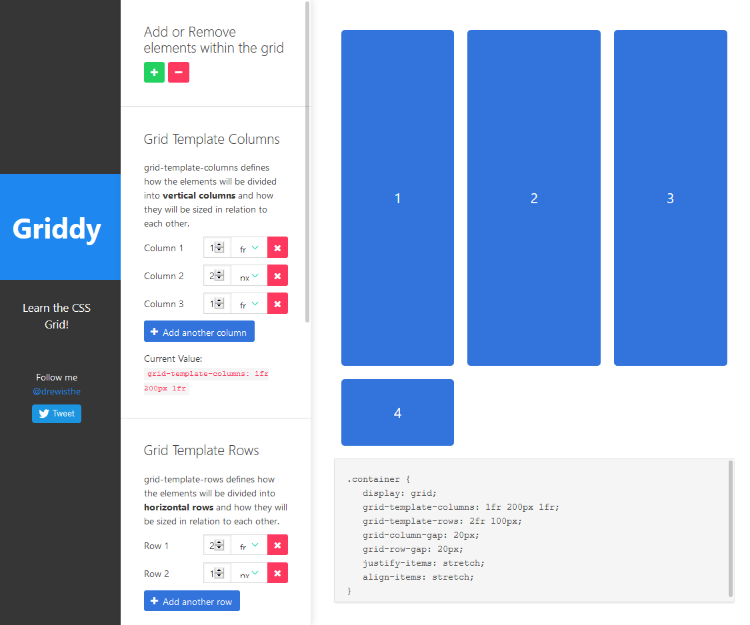Screen dimensions: 750x625
Task: Click grid item 4 in the preview
Action: tap(397, 412)
